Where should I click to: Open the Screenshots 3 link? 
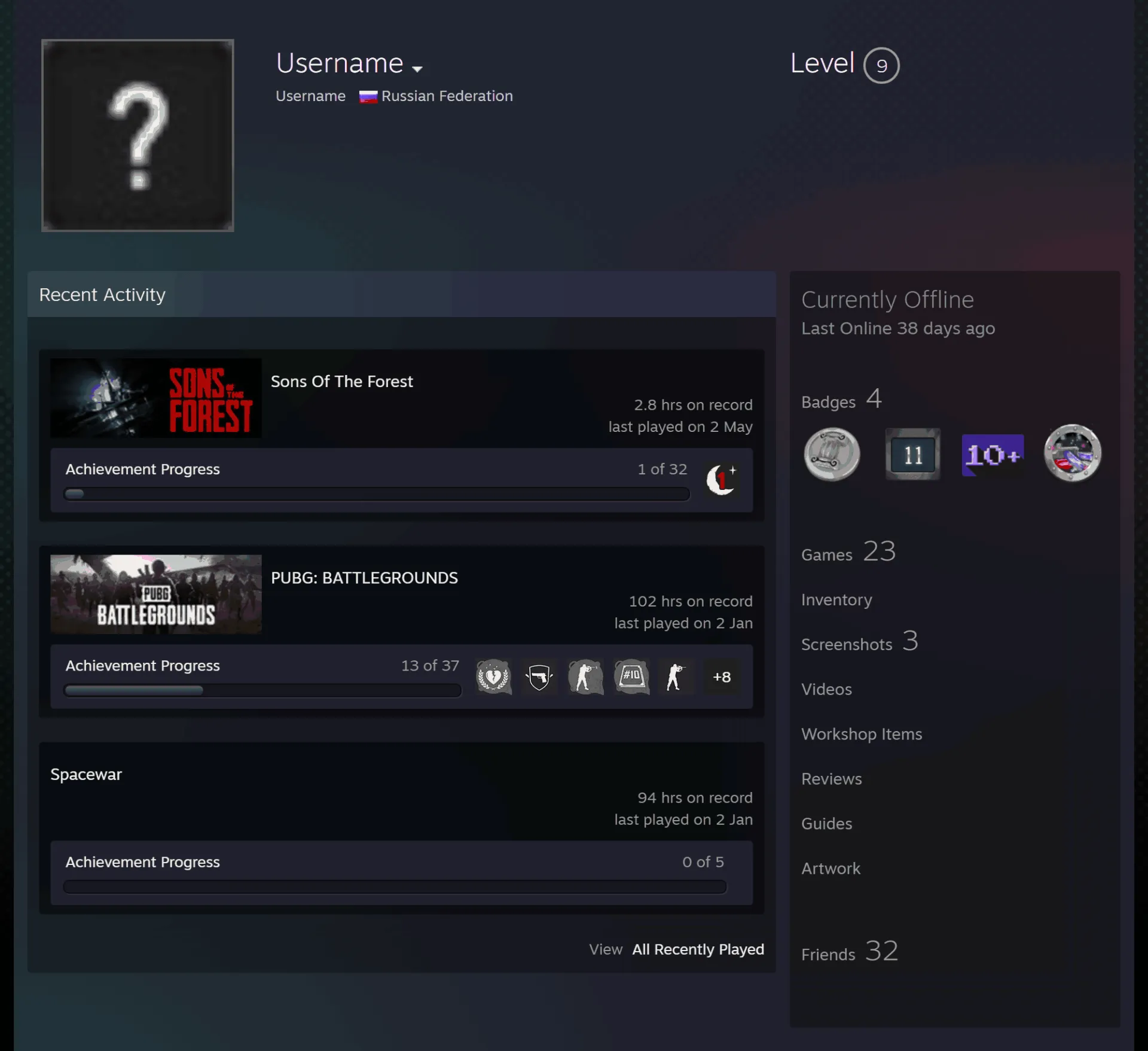click(x=859, y=641)
